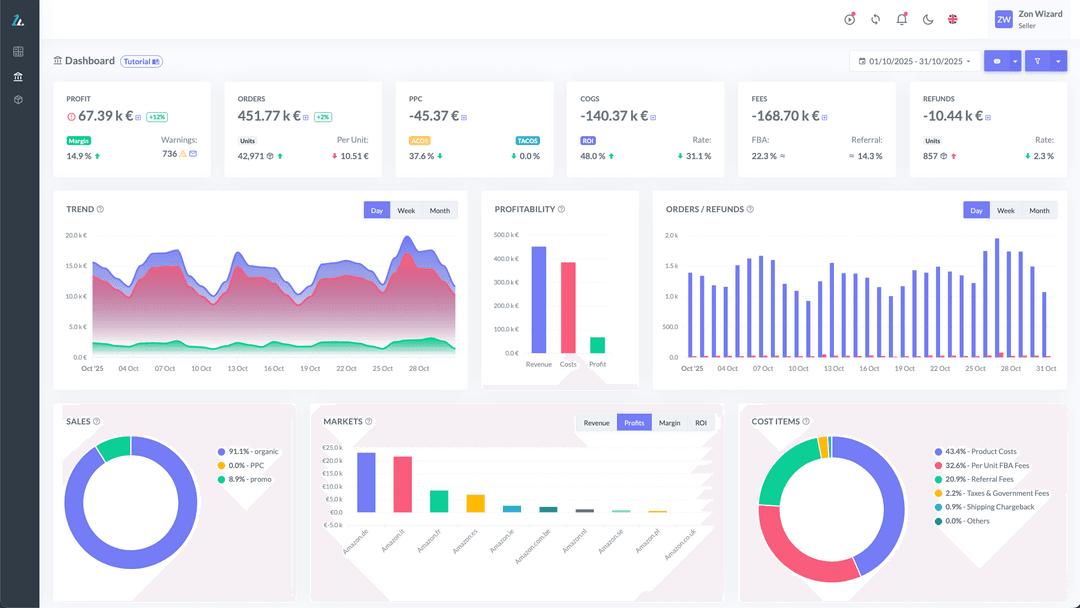Click the Amazon.de bar in Markets chart
This screenshot has height=608, width=1080.
coord(366,482)
